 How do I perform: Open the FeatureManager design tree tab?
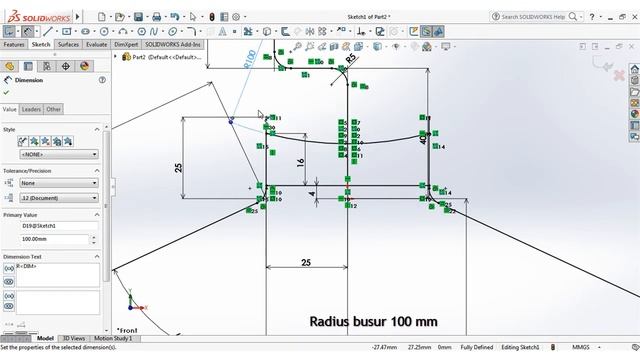[9, 66]
